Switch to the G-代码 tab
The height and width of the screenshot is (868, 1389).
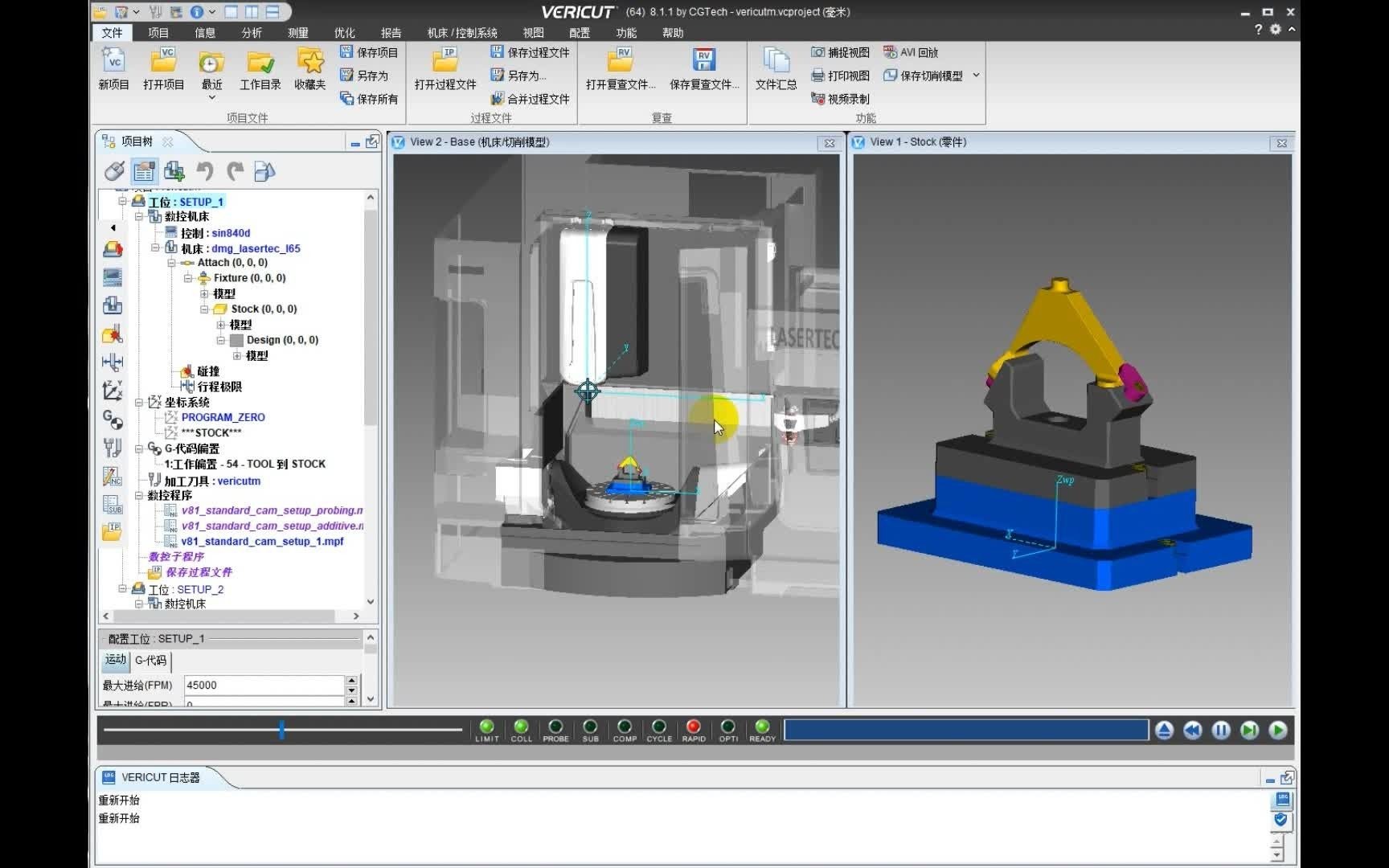click(150, 660)
